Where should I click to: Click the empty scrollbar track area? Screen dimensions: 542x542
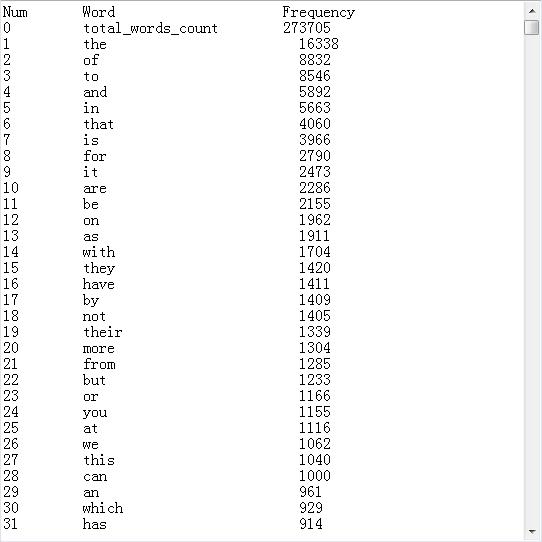[x=532, y=279]
